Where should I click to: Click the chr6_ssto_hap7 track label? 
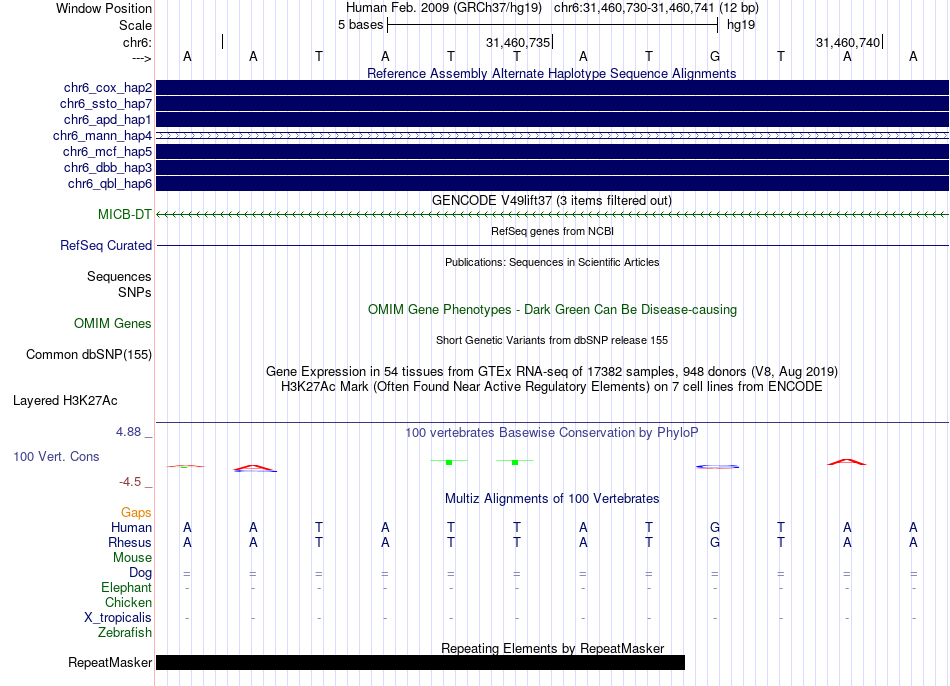pyautogui.click(x=106, y=104)
